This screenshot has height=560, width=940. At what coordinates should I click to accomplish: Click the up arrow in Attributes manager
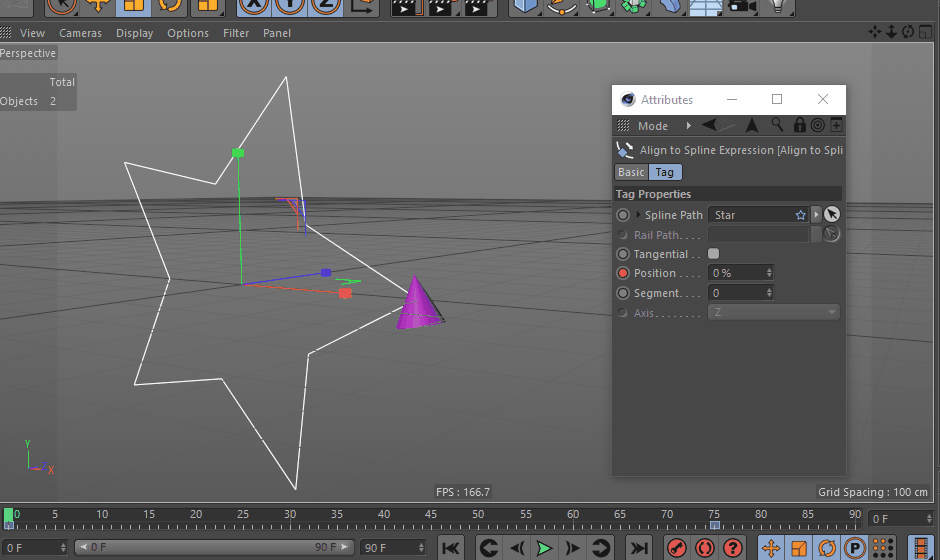tap(752, 125)
